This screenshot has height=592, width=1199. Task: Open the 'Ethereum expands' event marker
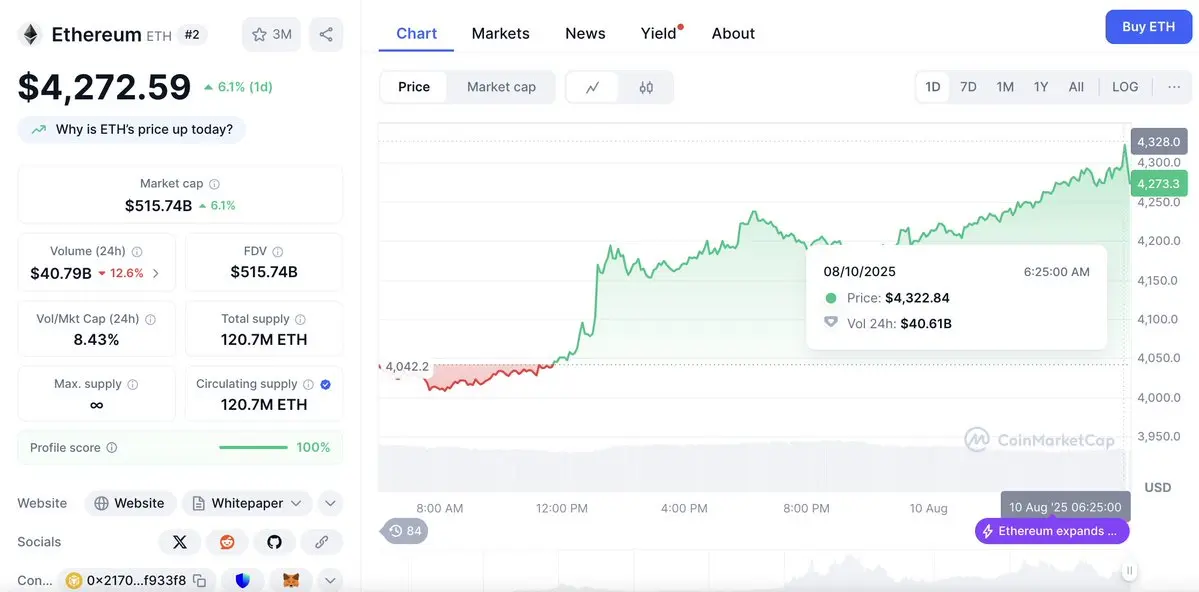click(1052, 531)
